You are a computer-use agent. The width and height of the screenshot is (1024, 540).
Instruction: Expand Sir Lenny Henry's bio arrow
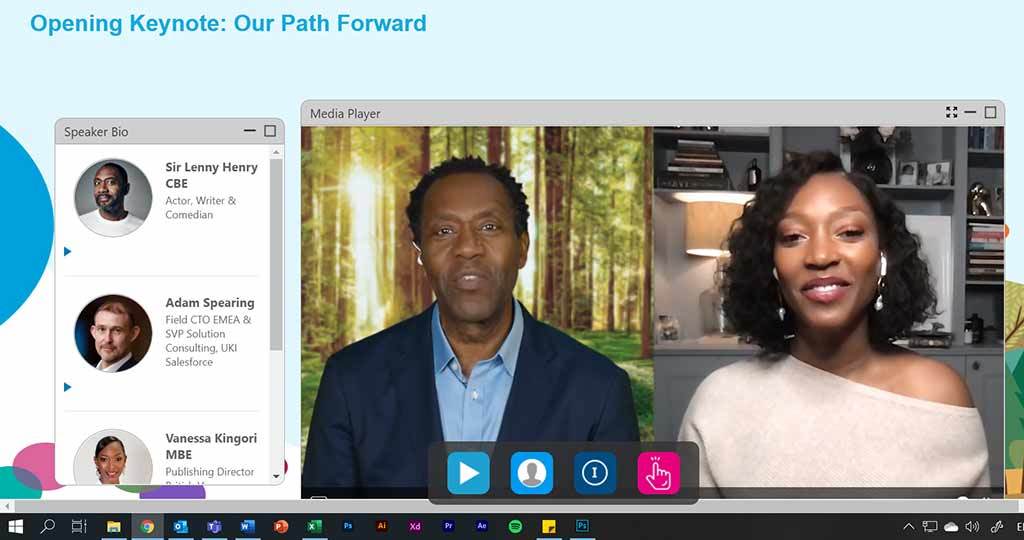(x=67, y=251)
